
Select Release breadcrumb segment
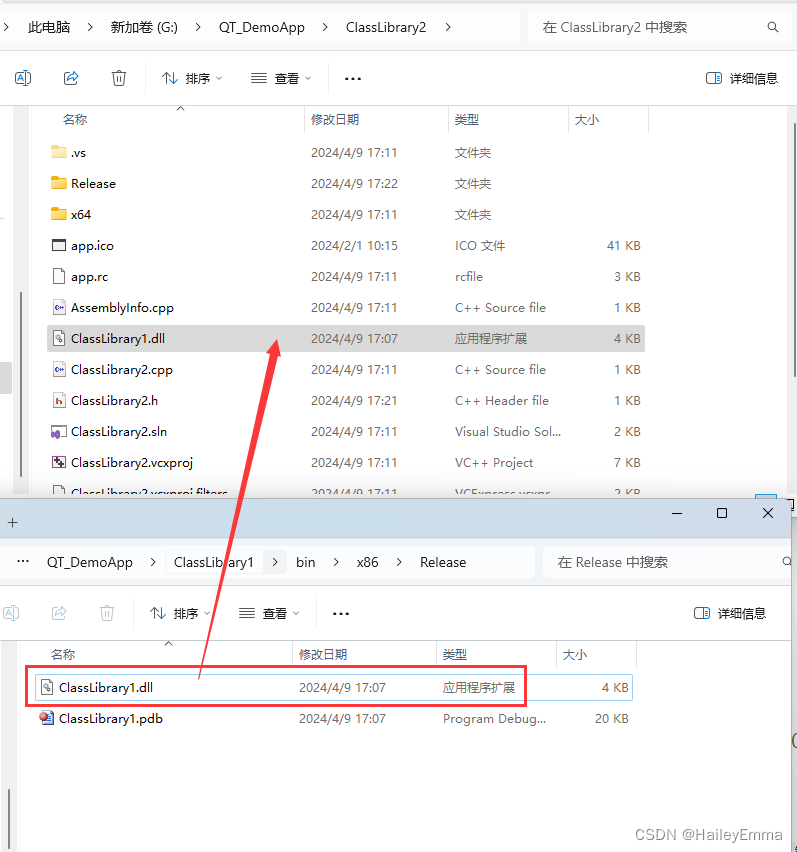point(443,562)
